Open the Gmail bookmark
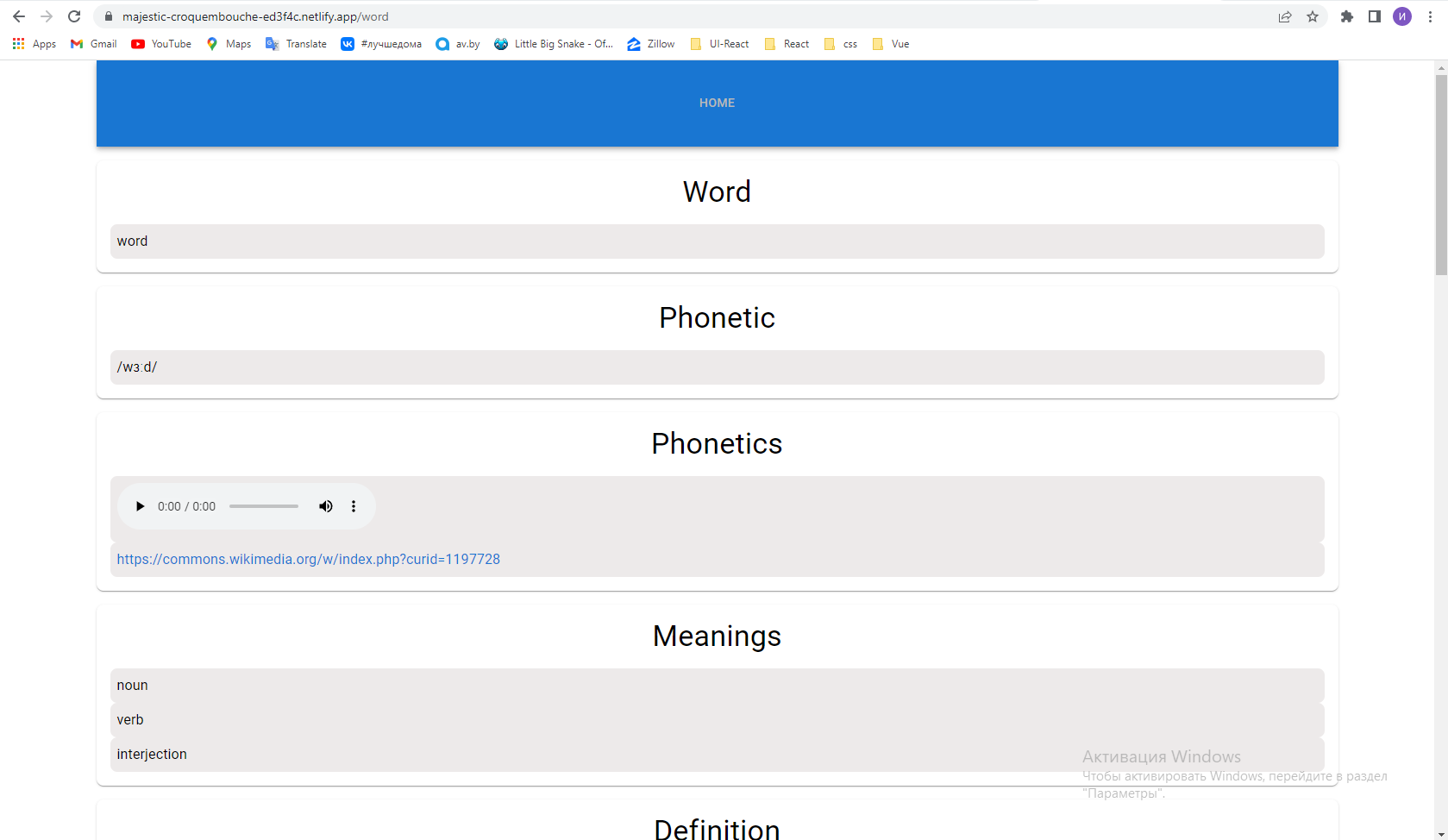This screenshot has width=1448, height=840. pyautogui.click(x=94, y=44)
